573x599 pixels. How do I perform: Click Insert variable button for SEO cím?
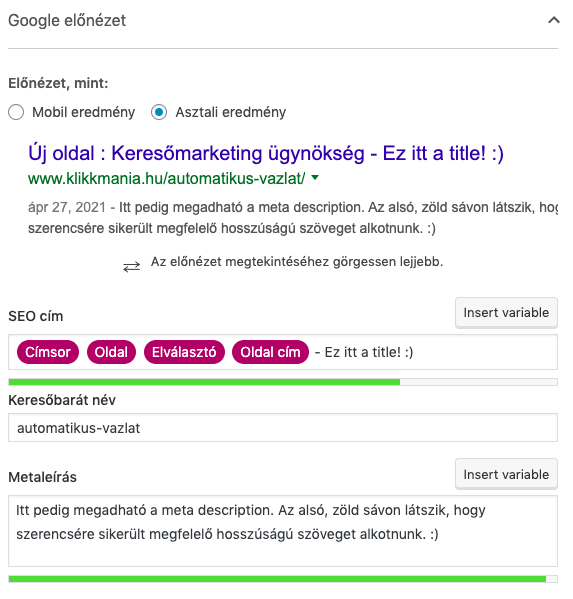click(506, 313)
